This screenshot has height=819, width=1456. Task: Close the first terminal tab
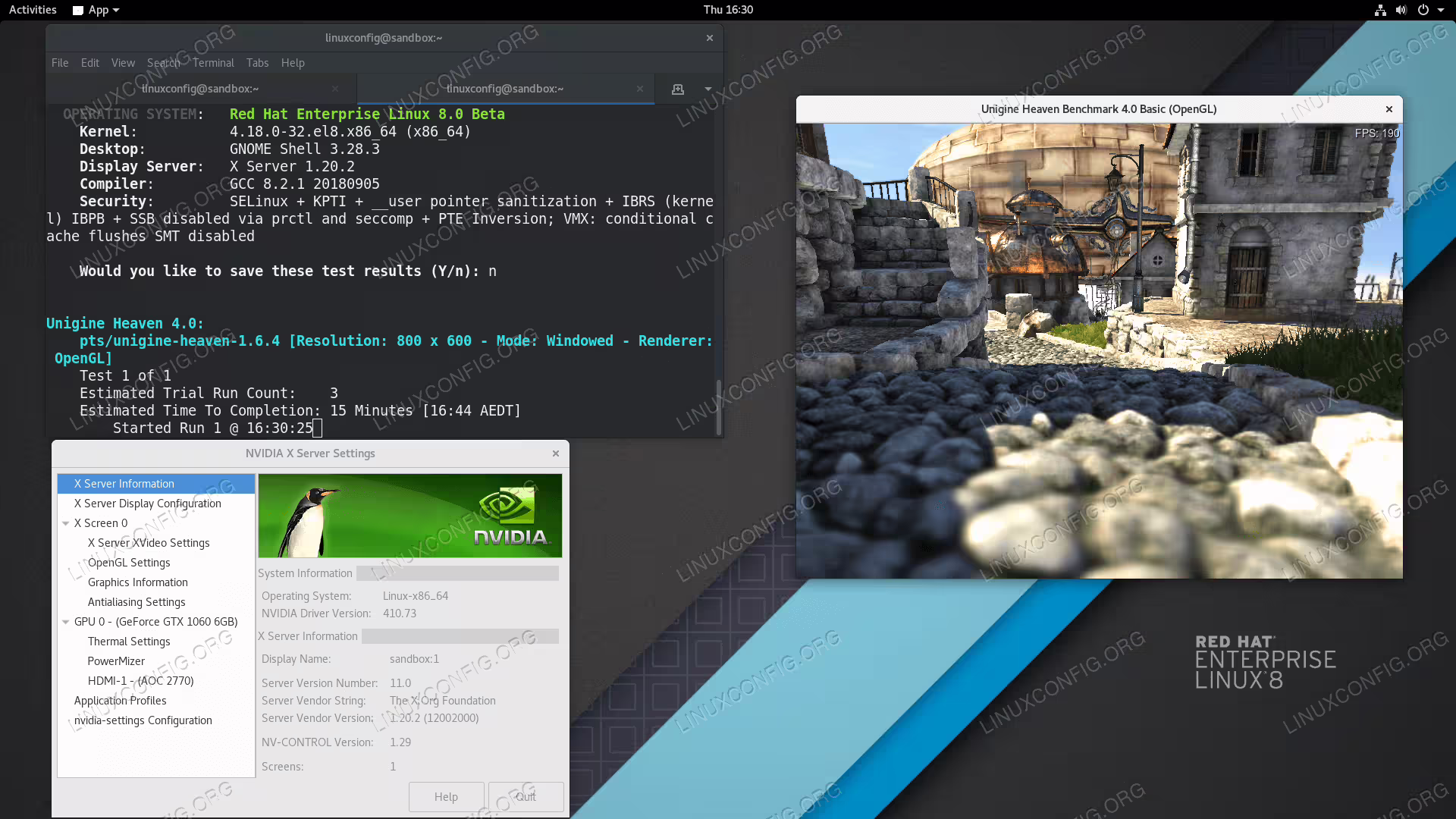click(335, 89)
